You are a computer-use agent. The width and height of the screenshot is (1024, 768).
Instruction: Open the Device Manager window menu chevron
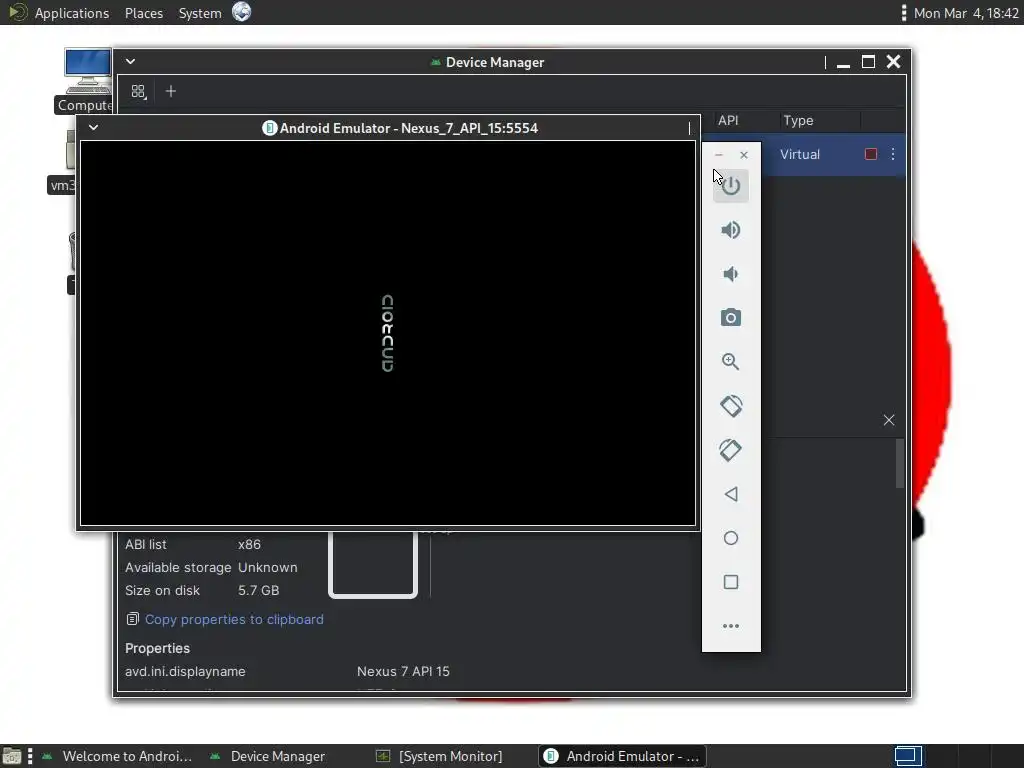(131, 61)
